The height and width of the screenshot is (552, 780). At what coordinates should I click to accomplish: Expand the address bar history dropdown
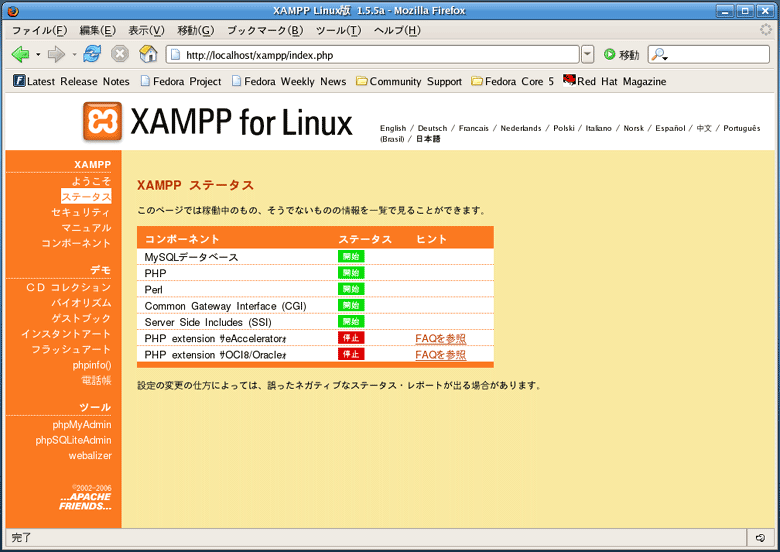587,55
